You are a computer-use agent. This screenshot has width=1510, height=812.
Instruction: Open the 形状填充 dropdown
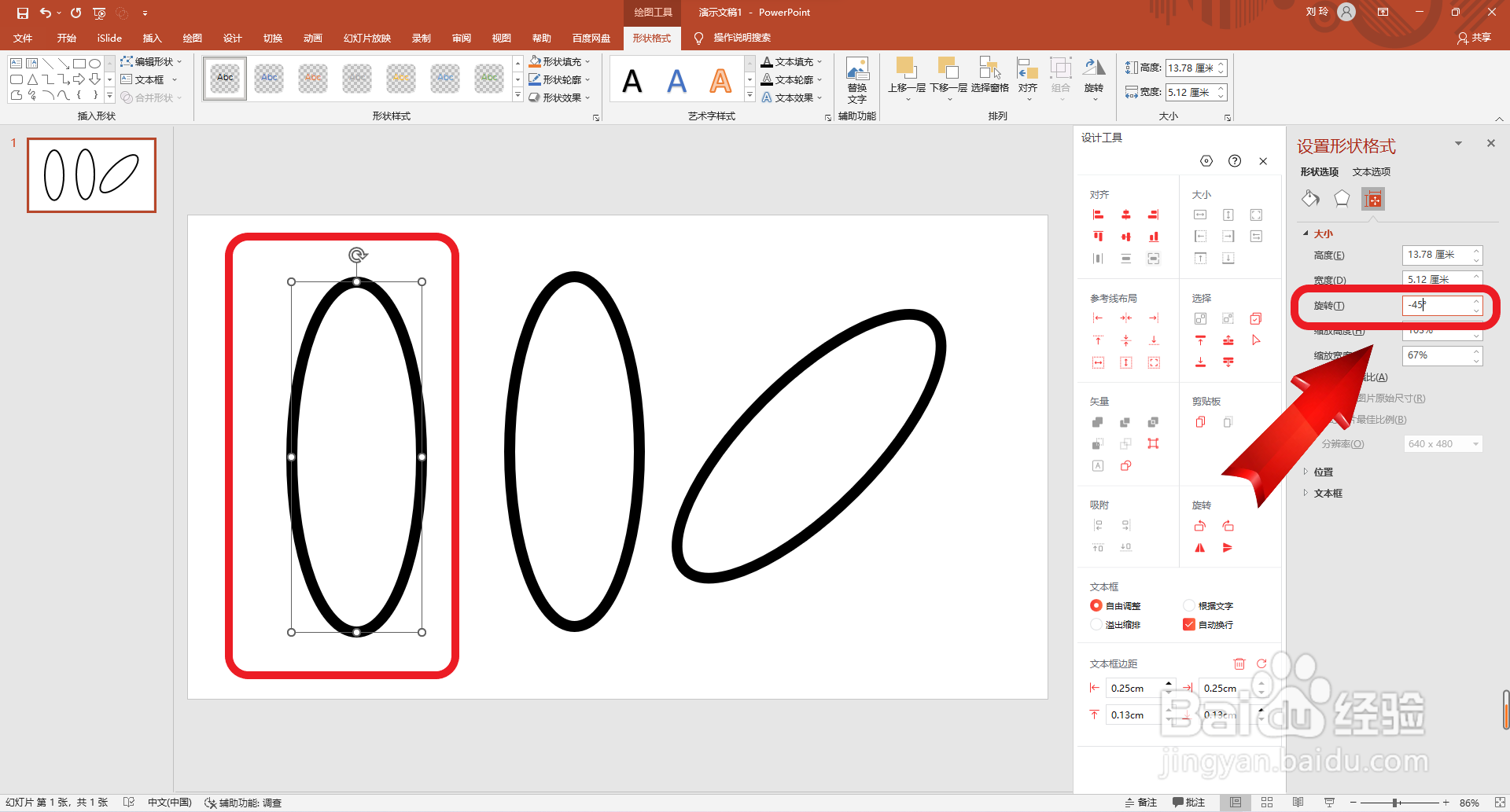[x=559, y=61]
